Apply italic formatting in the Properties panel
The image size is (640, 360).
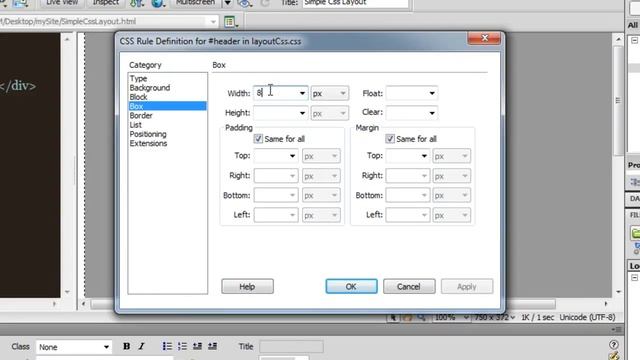tap(141, 347)
